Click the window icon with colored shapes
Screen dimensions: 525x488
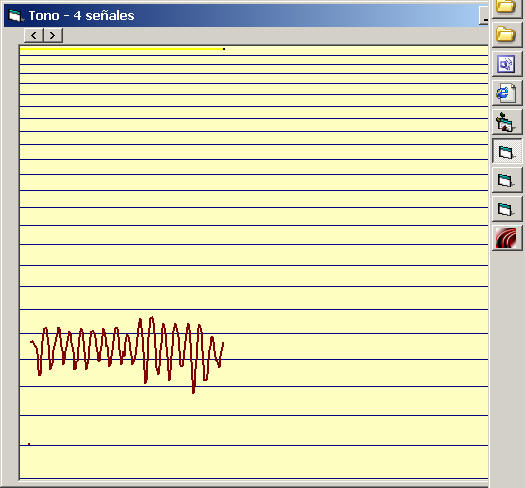coord(507,122)
